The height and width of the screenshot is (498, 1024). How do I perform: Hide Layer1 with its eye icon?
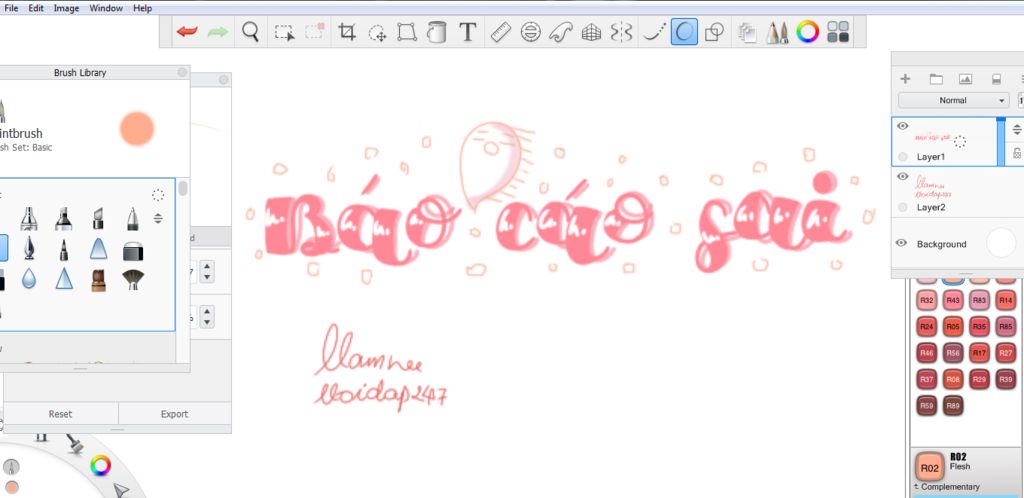coord(903,126)
